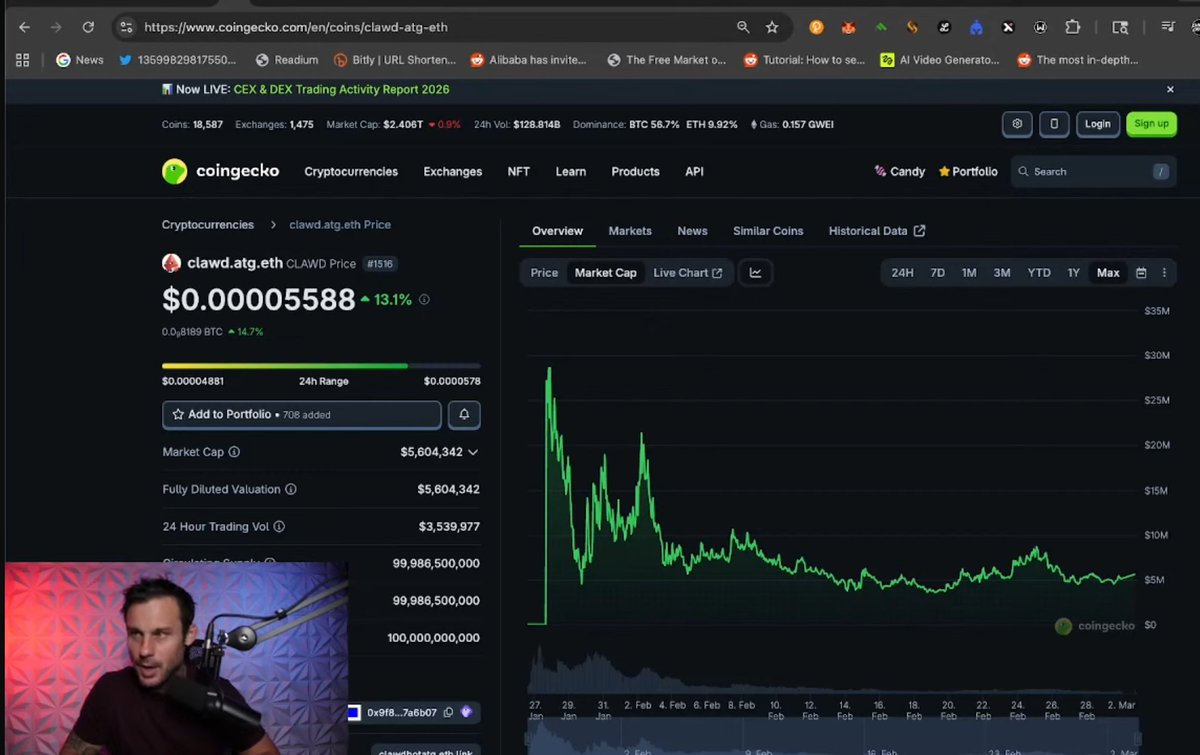Open Live Chart external link
The height and width of the screenshot is (755, 1200).
pyautogui.click(x=688, y=273)
